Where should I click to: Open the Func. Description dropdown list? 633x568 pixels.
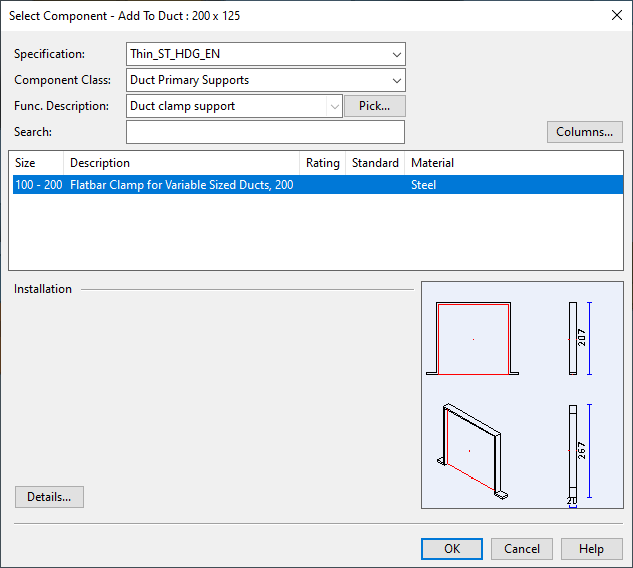coord(333,106)
